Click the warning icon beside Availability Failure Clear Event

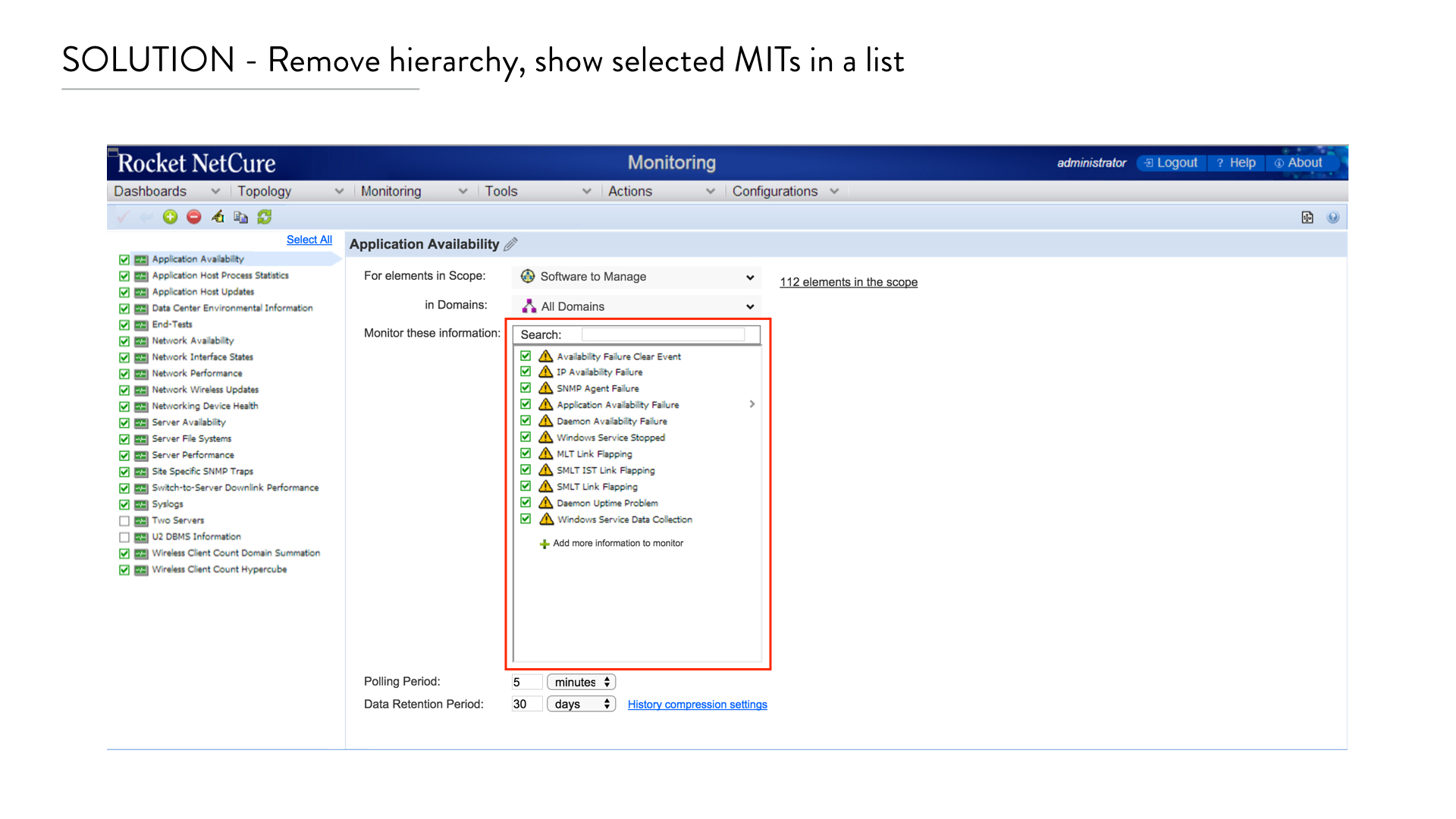(x=545, y=356)
